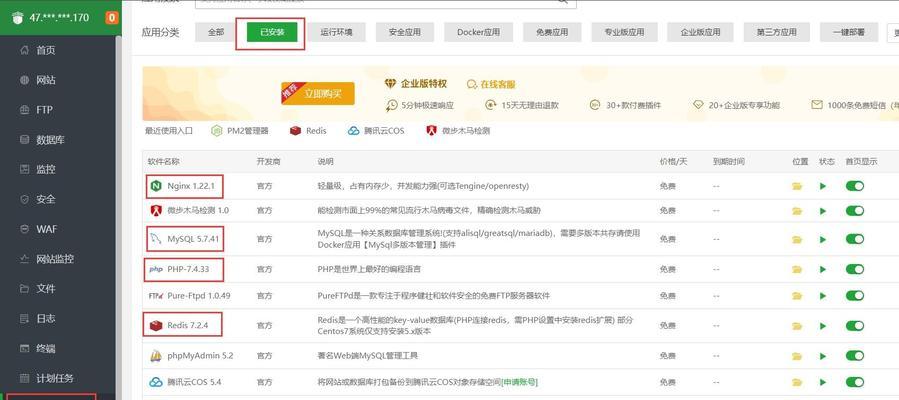Toggle homepage display for 腾讯云COS 5.4
This screenshot has width=899, height=400.
point(854,382)
